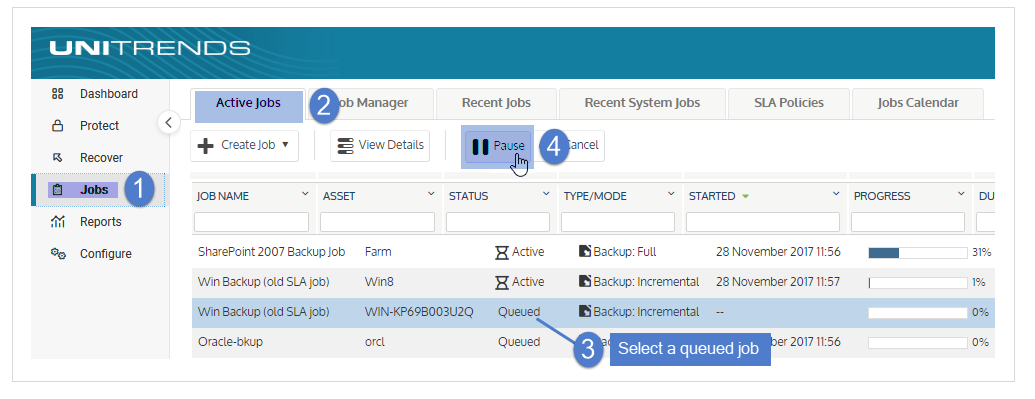Click the TYPE/MODE filter field

point(618,221)
